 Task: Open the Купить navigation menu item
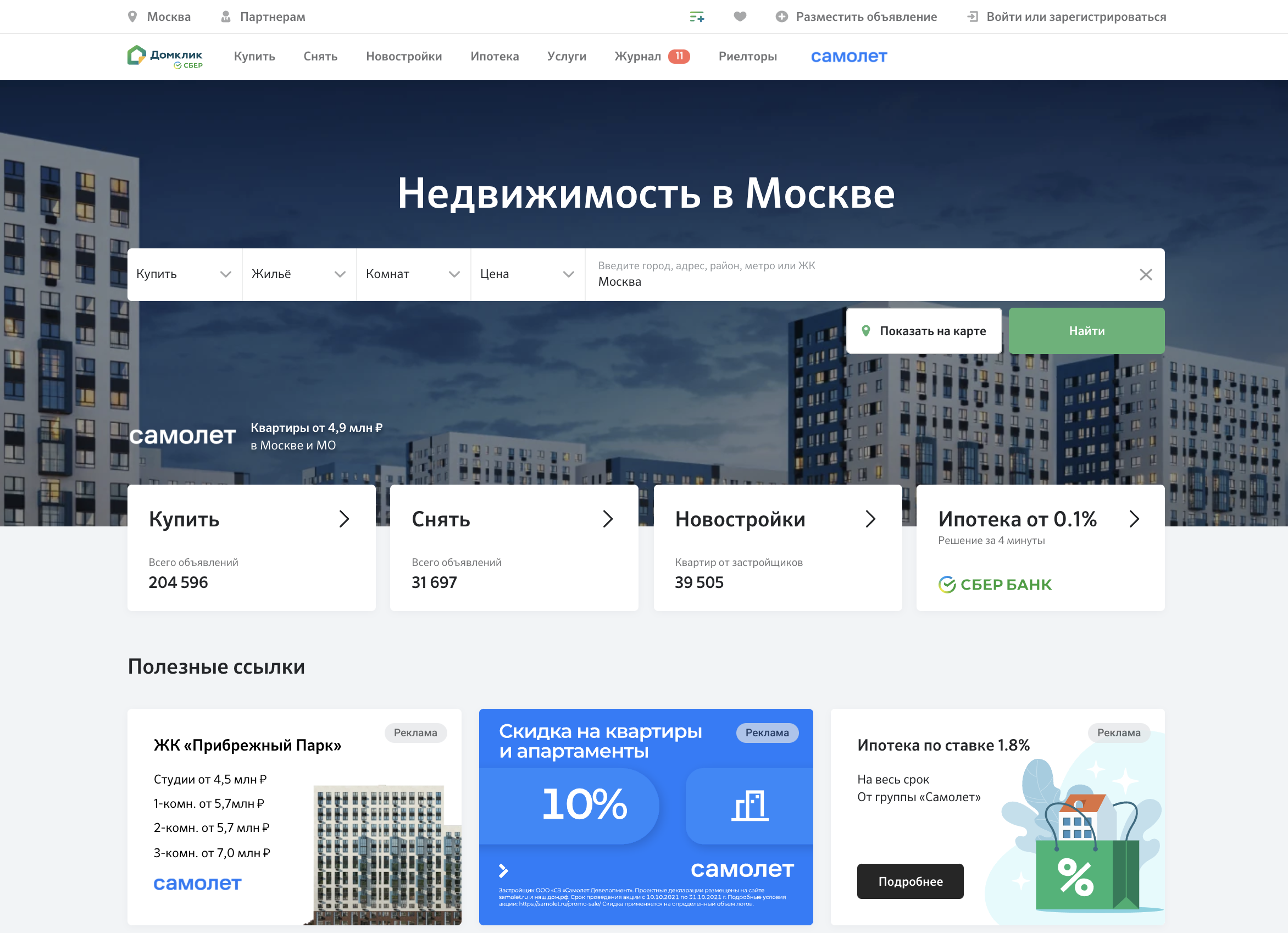254,56
